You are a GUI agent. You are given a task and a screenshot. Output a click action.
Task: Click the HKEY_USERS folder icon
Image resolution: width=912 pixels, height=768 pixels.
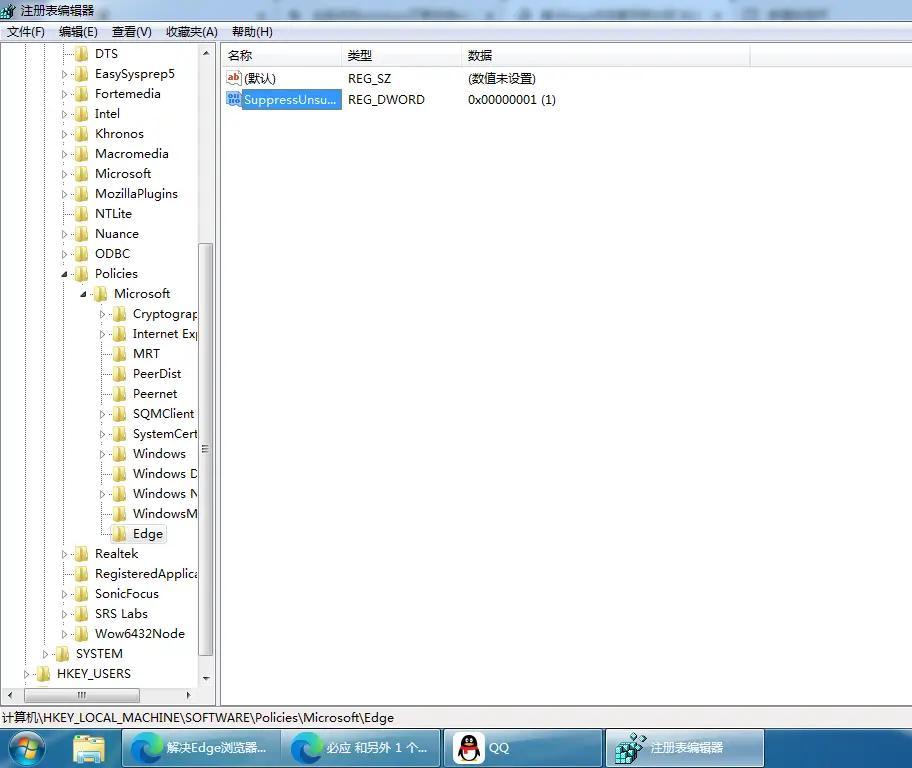[x=44, y=674]
